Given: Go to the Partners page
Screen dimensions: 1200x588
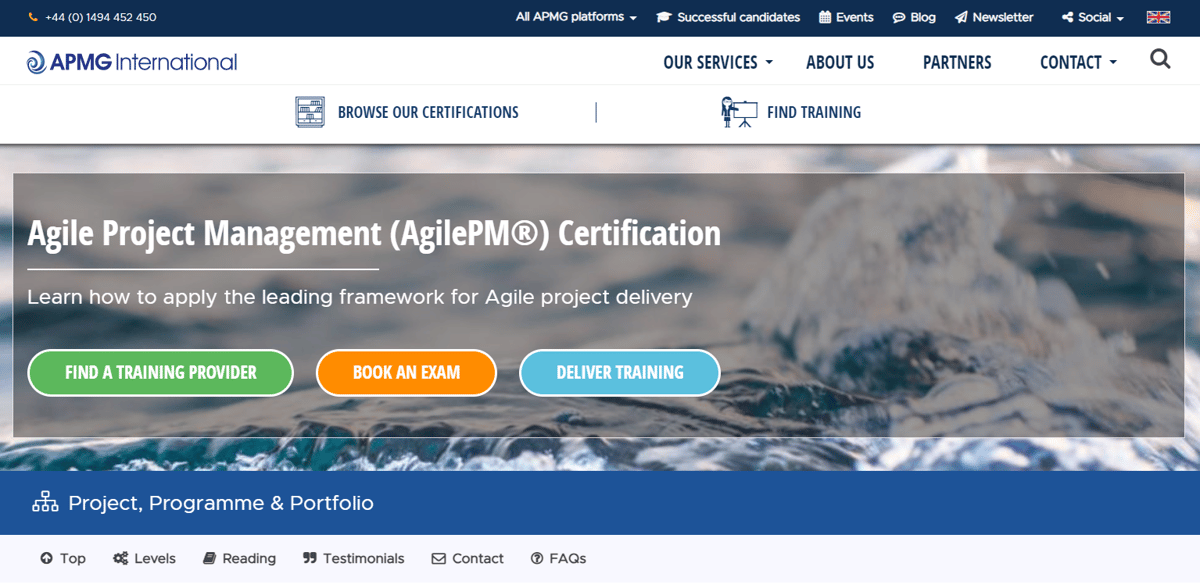Looking at the screenshot, I should 957,62.
